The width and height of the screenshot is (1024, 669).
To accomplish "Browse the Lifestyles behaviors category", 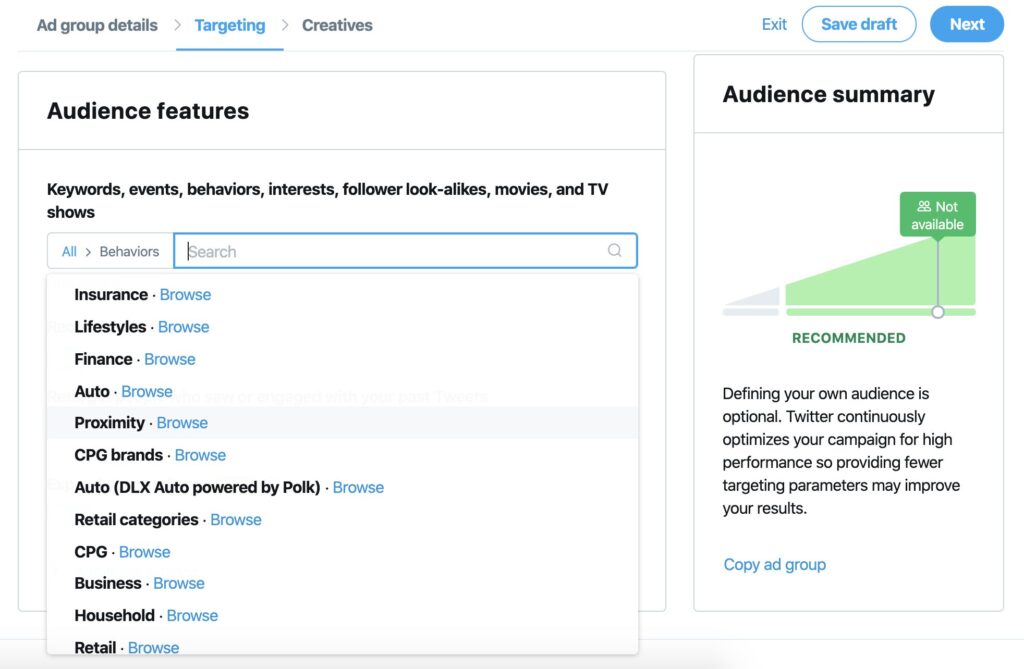I will coord(184,327).
